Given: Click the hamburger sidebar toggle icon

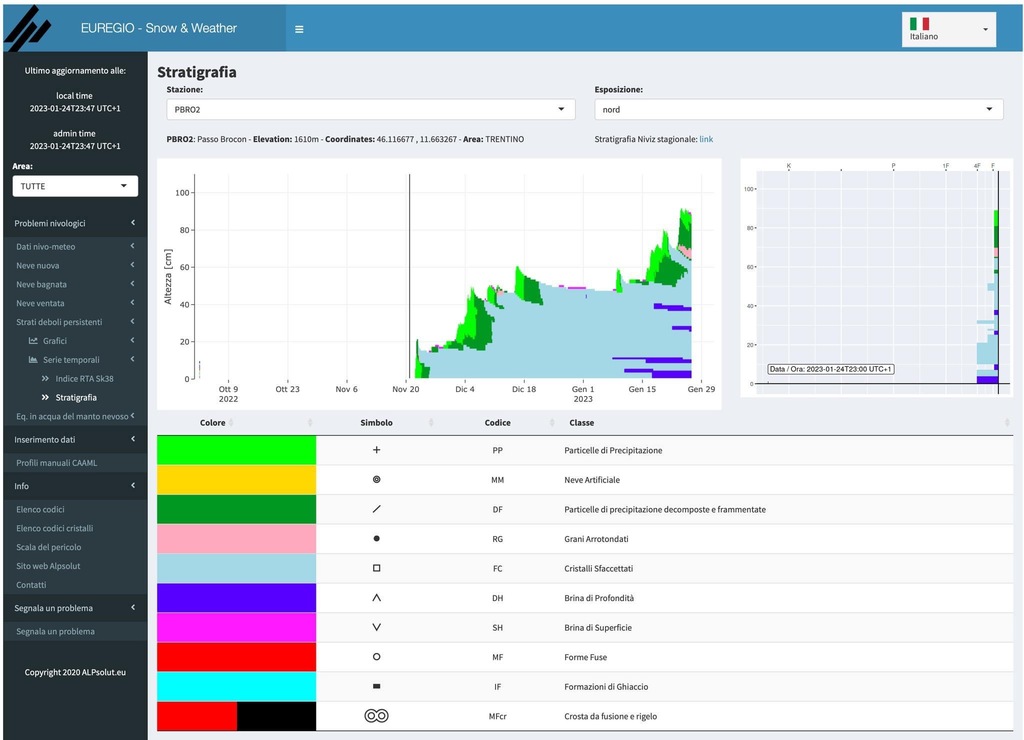Looking at the screenshot, I should (299, 29).
